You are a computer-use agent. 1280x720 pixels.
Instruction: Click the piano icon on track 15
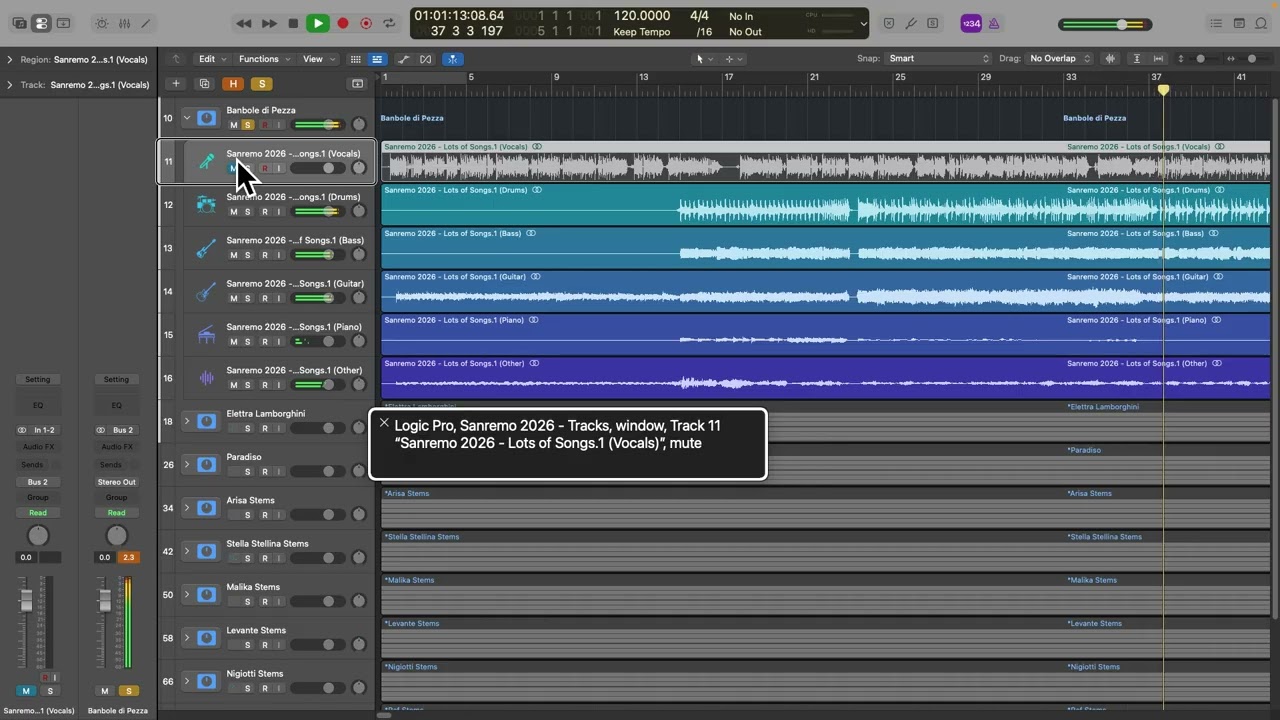click(206, 335)
